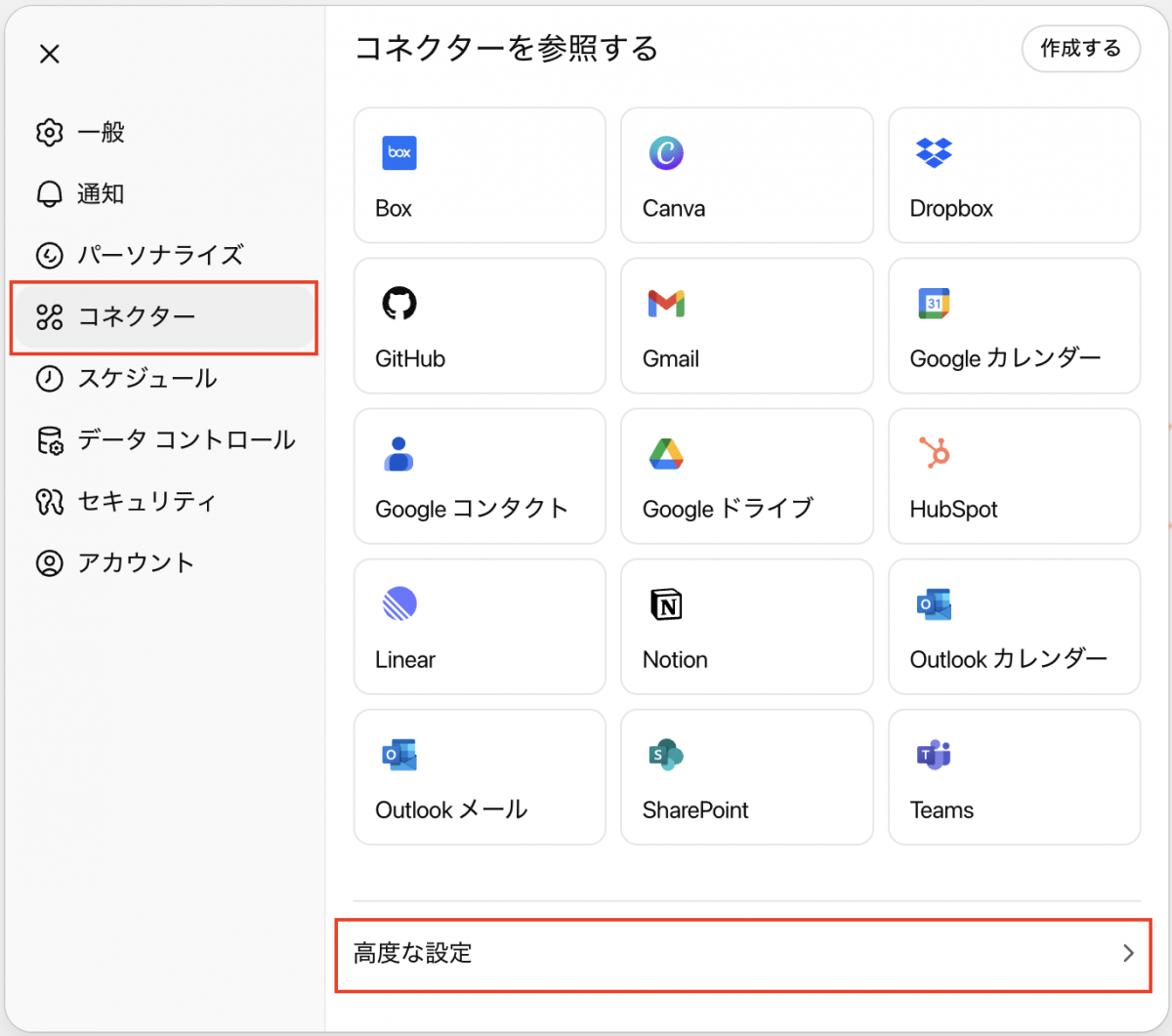Click the gear icon beside 一般
The image size is (1172, 1036).
tap(49, 133)
